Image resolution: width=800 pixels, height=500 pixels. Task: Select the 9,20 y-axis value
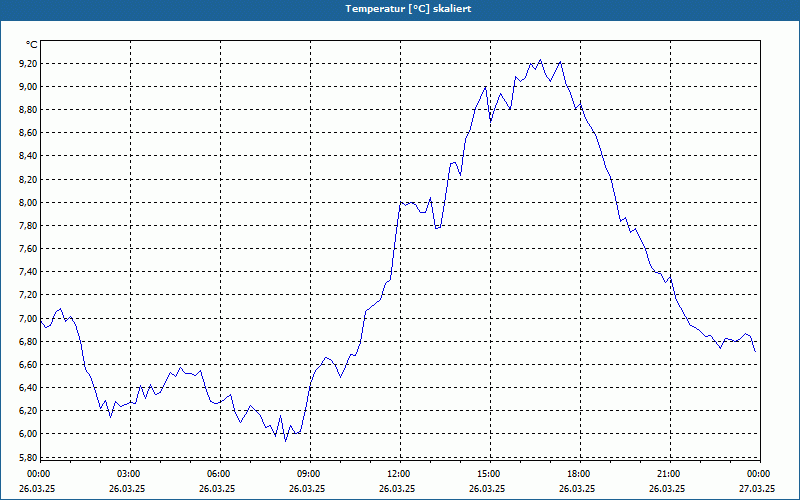coord(28,64)
